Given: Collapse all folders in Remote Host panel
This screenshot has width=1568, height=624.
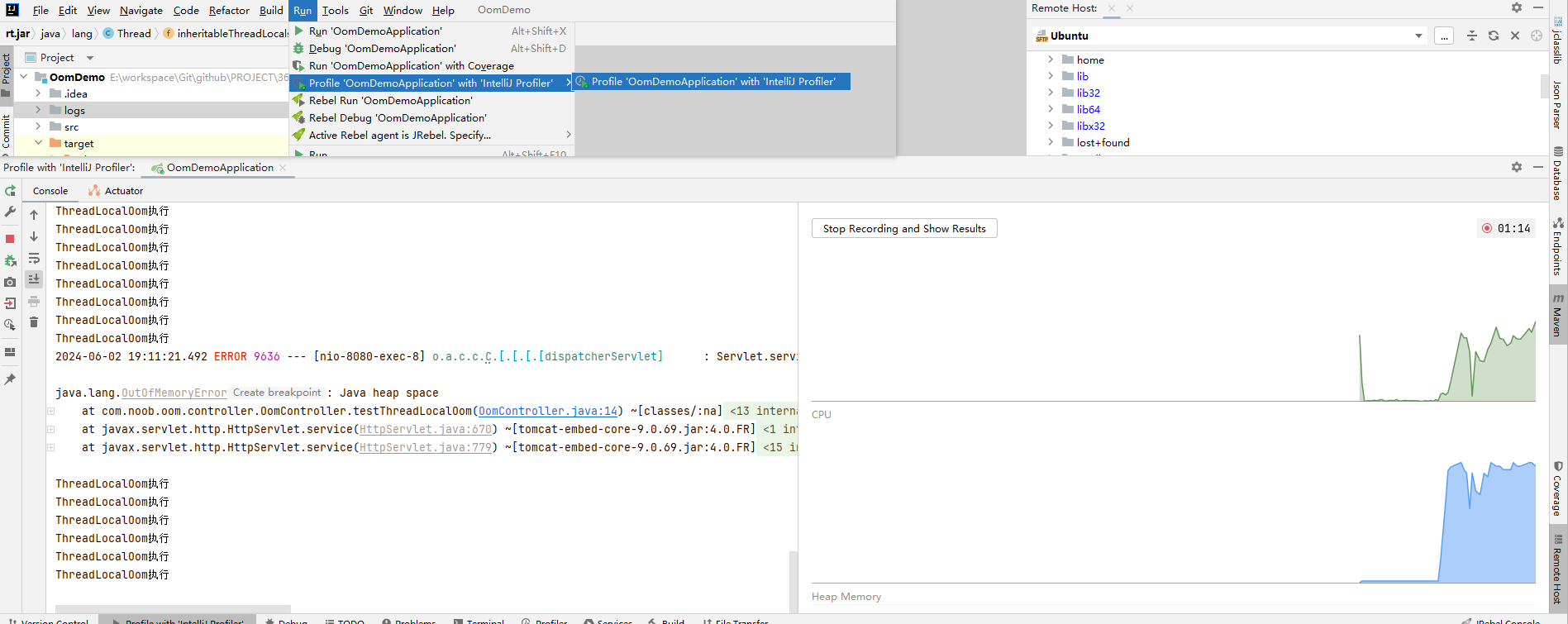Looking at the screenshot, I should click(x=1472, y=36).
